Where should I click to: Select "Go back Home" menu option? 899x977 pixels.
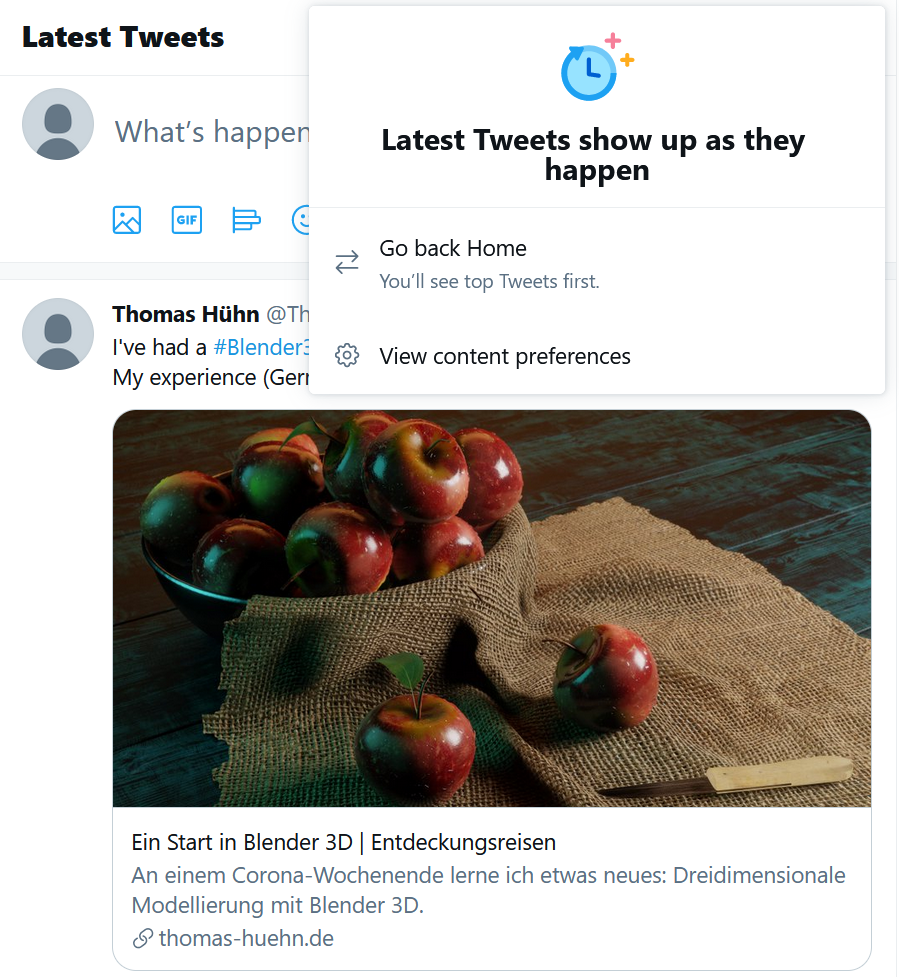[453, 249]
